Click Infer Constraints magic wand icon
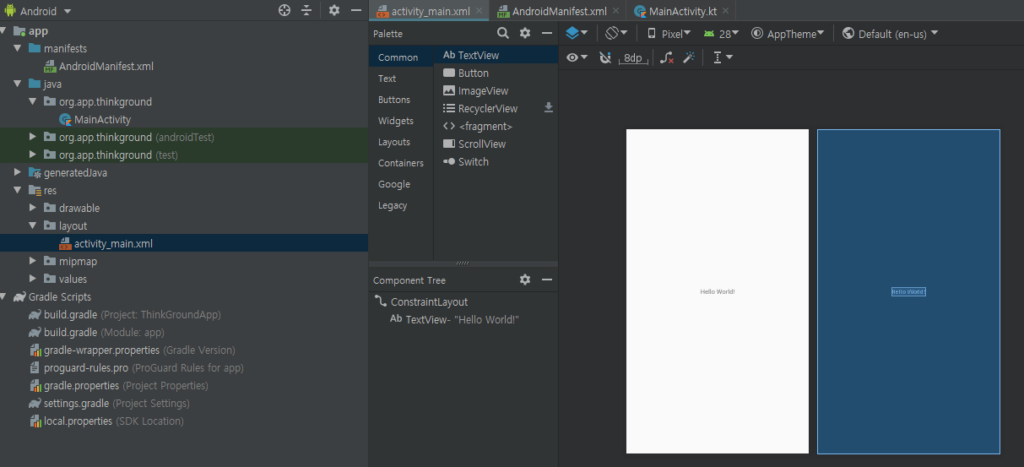1024x467 pixels. tap(688, 57)
